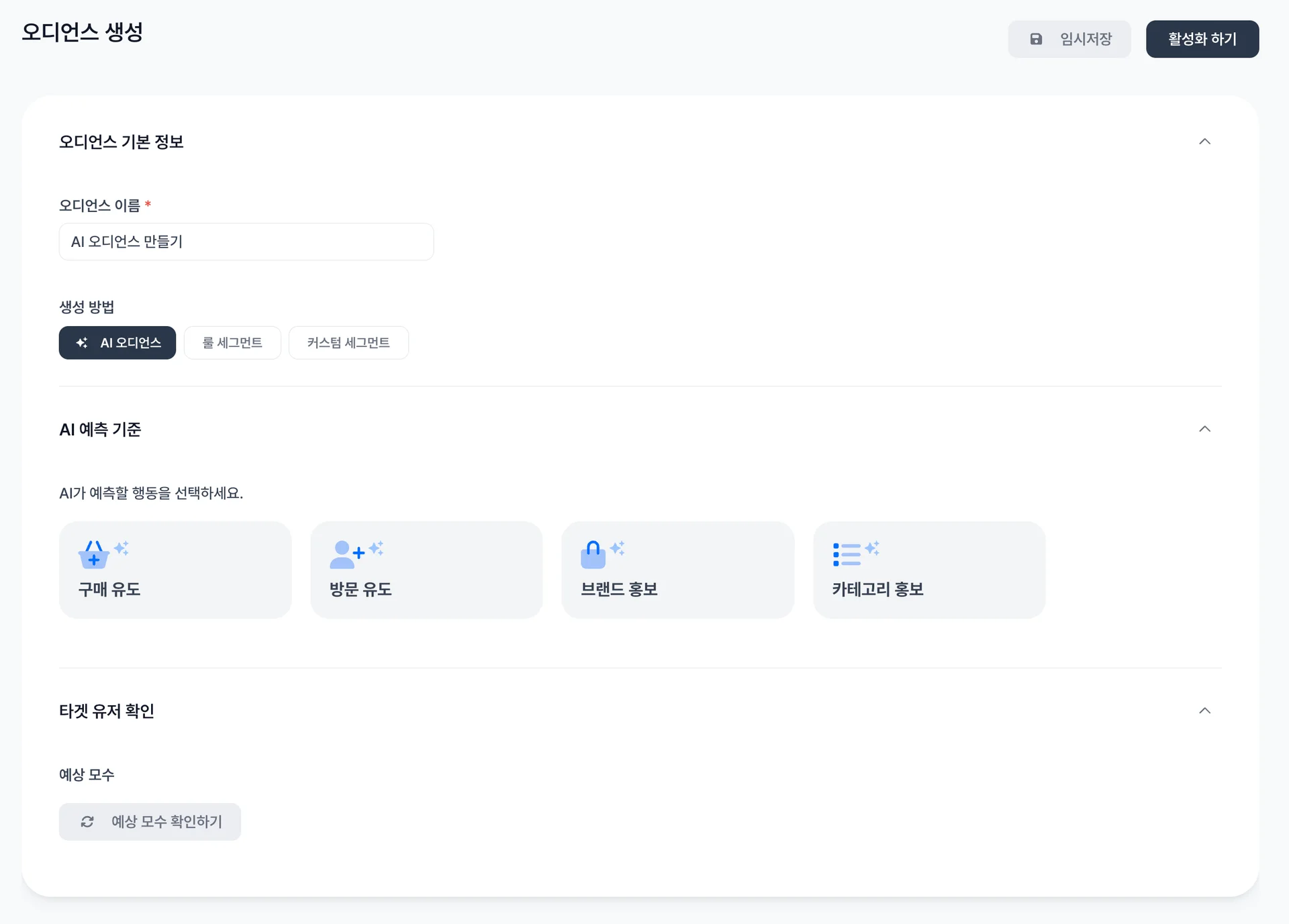Screen dimensions: 1289x924
Task: Collapse the AI 예측 기준 section
Action: [1204, 429]
